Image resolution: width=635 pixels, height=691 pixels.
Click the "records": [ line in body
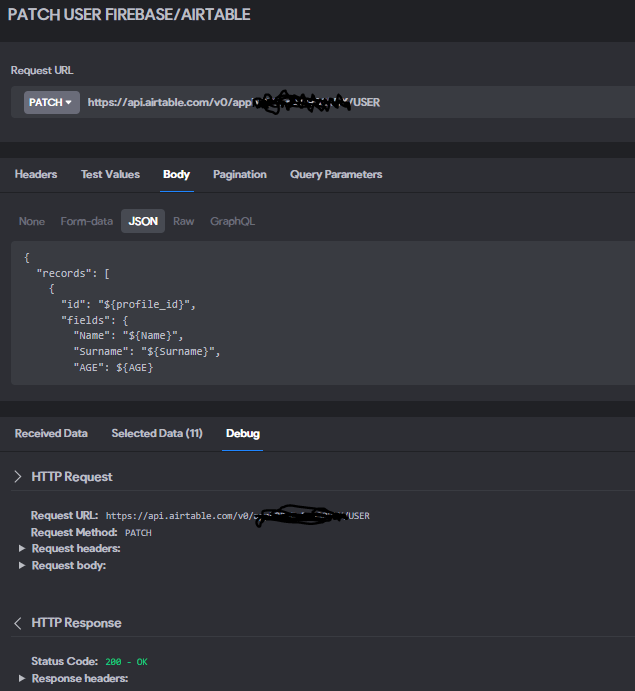[x=73, y=273]
